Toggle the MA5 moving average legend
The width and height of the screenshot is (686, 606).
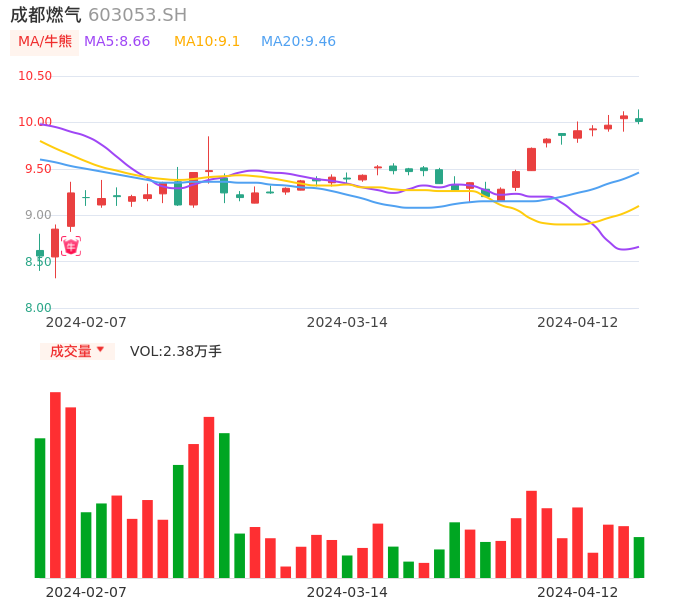117,42
